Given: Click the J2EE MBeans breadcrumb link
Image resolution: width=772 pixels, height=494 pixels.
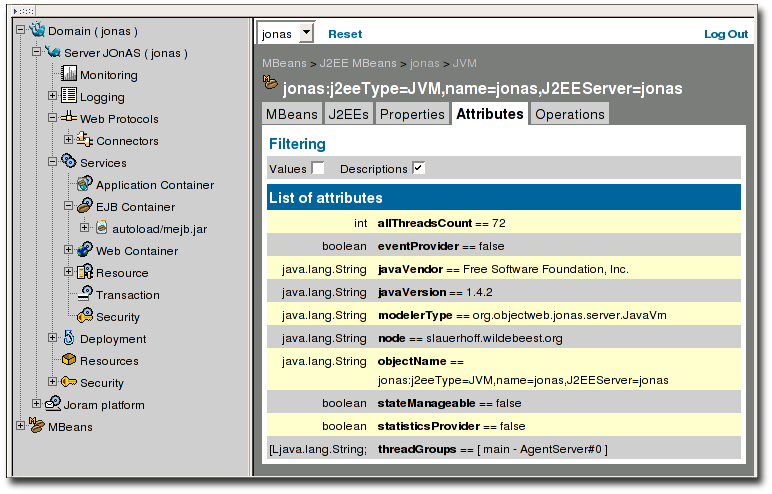Looking at the screenshot, I should pyautogui.click(x=358, y=63).
